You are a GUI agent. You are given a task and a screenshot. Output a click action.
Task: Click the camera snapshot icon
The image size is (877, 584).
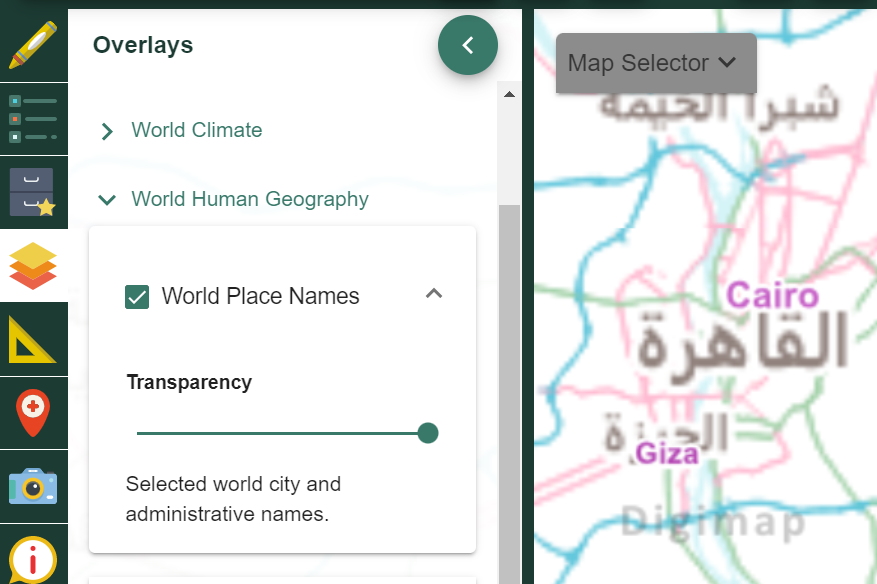point(33,486)
